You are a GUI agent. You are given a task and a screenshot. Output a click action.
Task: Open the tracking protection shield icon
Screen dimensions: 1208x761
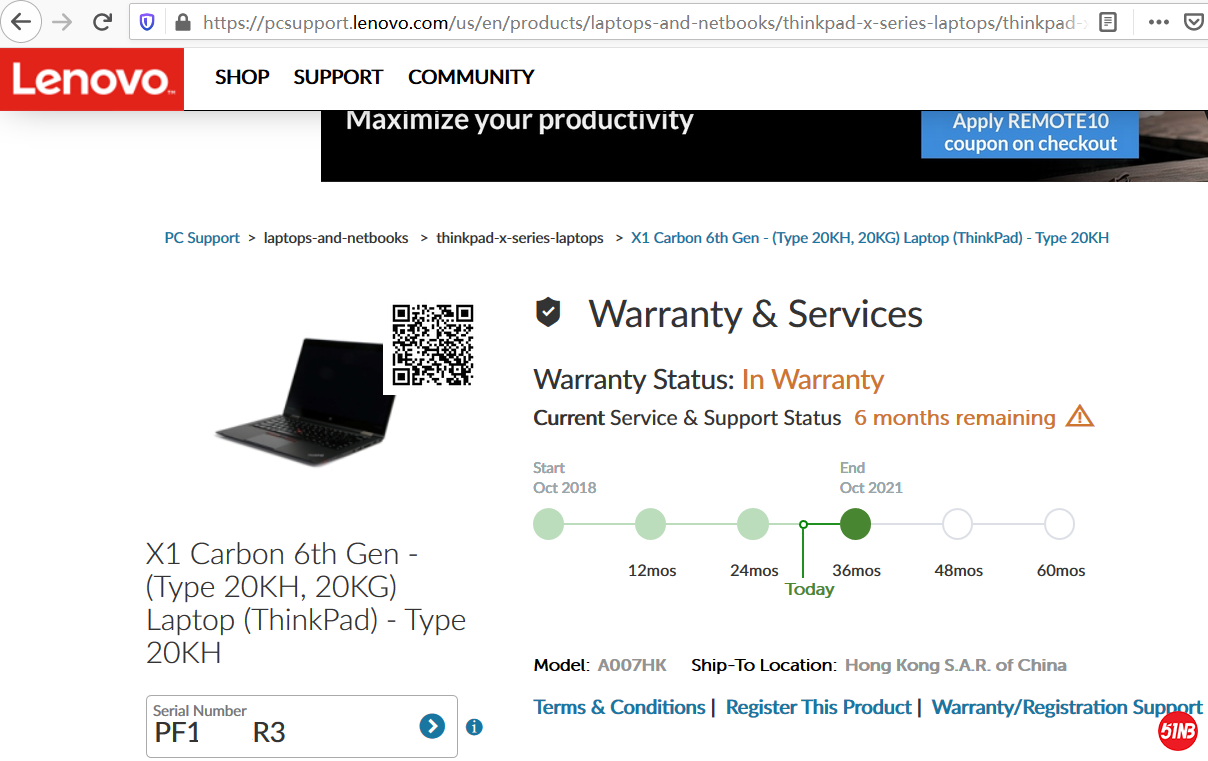pos(147,22)
